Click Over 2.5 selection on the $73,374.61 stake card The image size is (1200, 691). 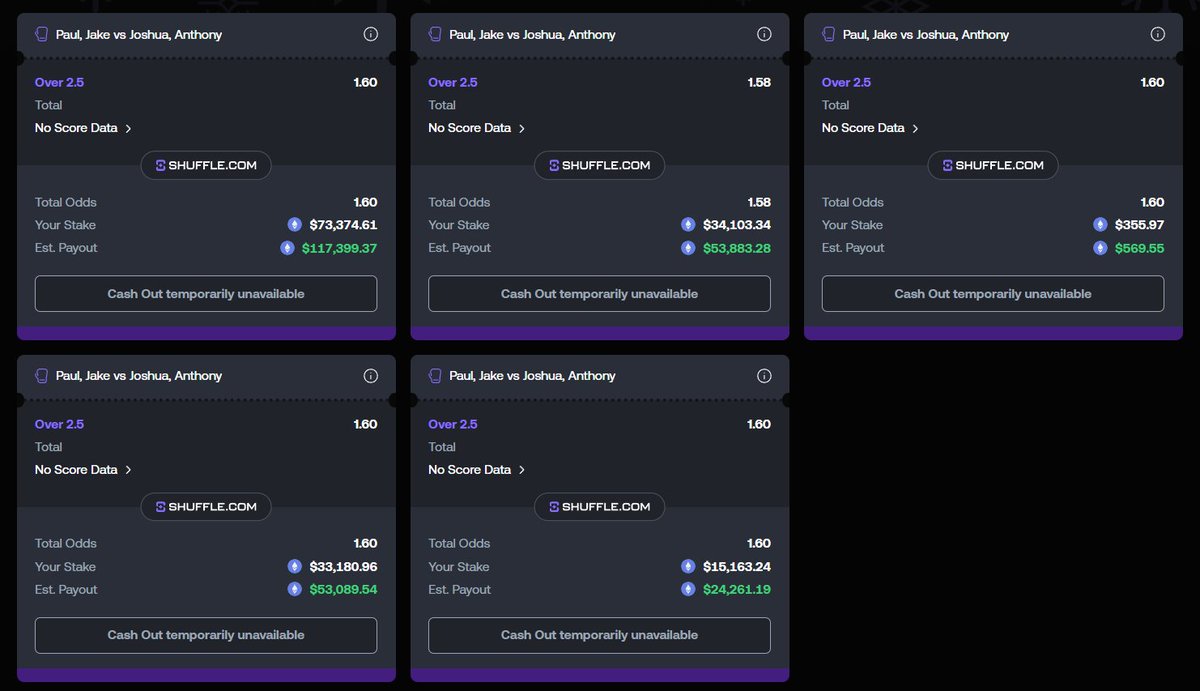60,82
